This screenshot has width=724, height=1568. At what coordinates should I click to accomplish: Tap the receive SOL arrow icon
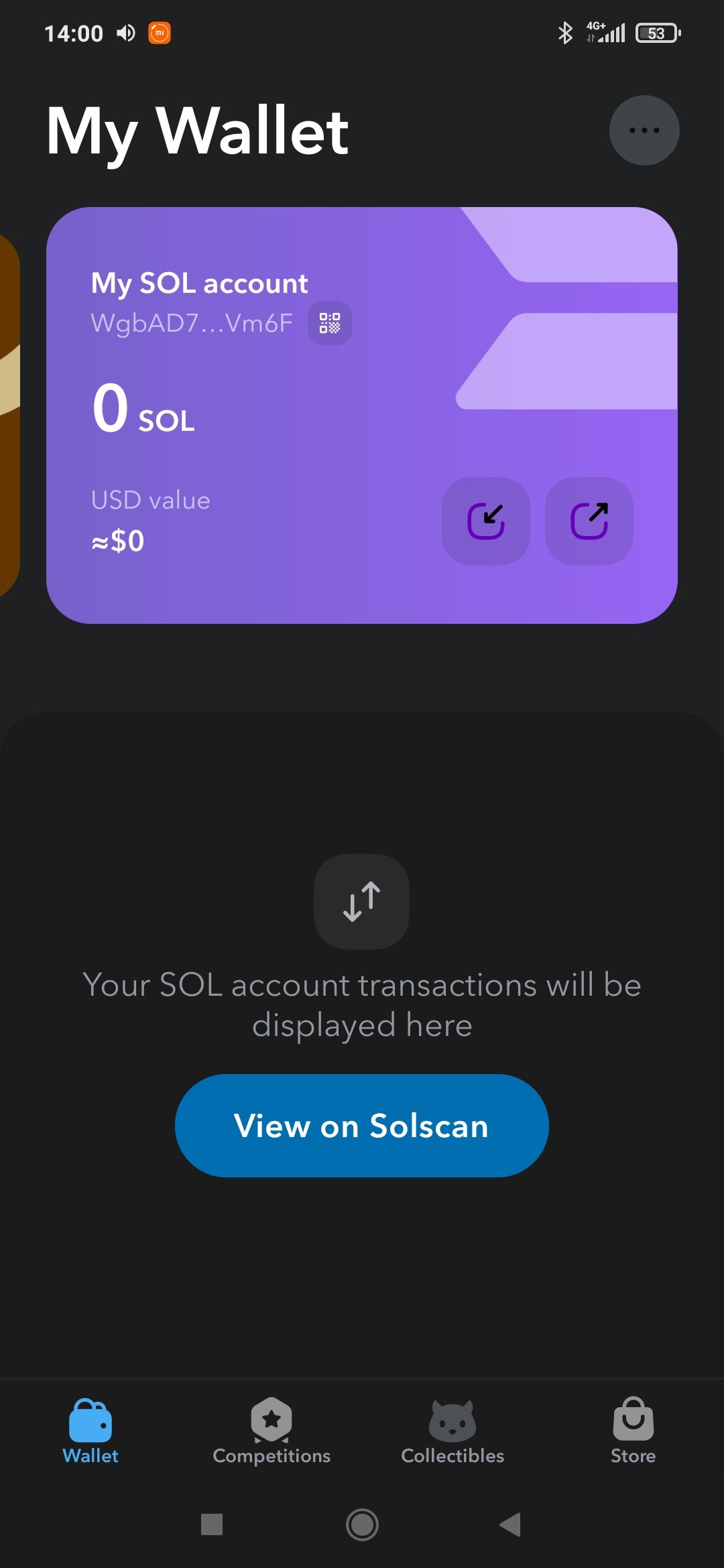[x=485, y=521]
